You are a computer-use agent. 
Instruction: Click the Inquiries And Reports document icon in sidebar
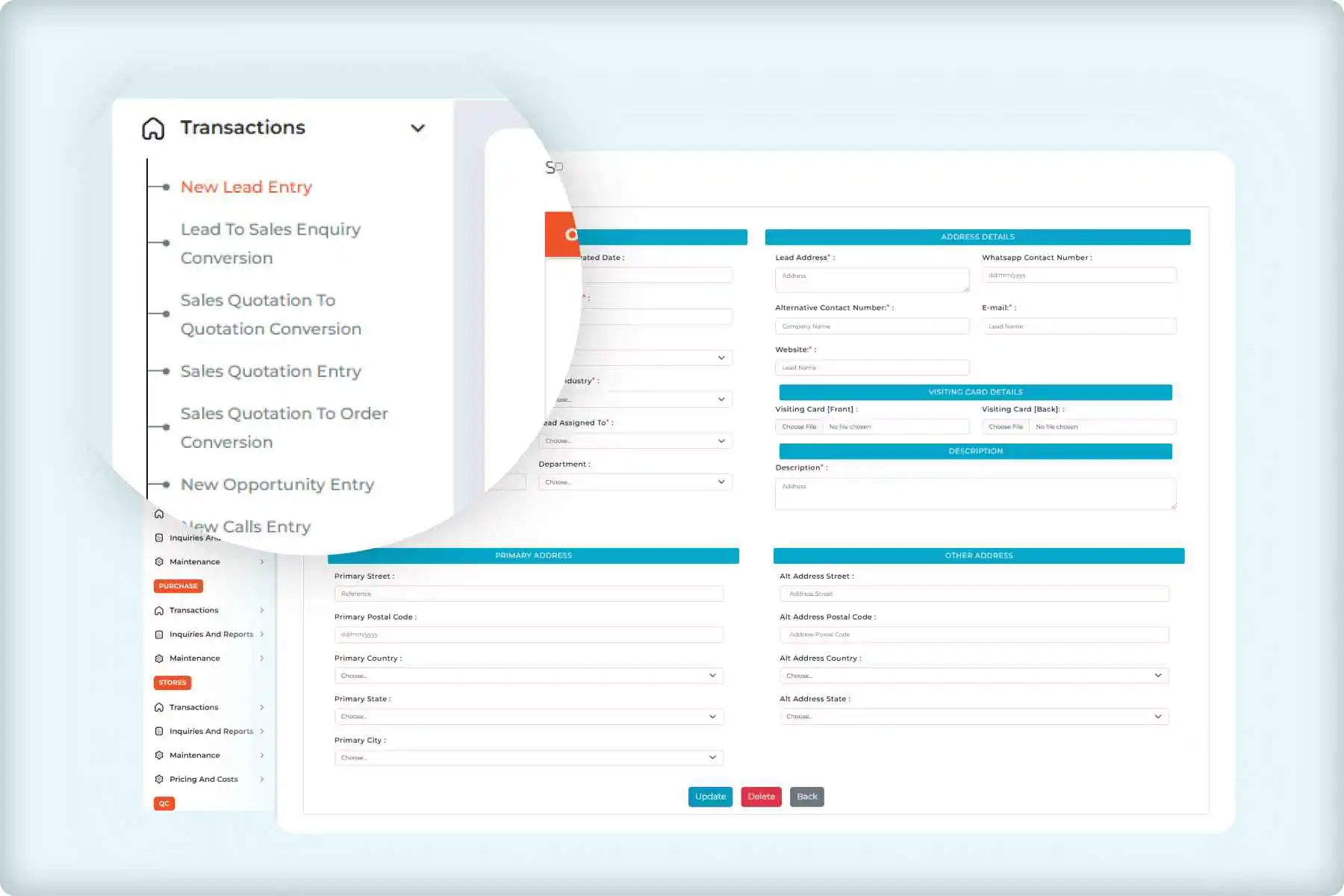(x=158, y=537)
